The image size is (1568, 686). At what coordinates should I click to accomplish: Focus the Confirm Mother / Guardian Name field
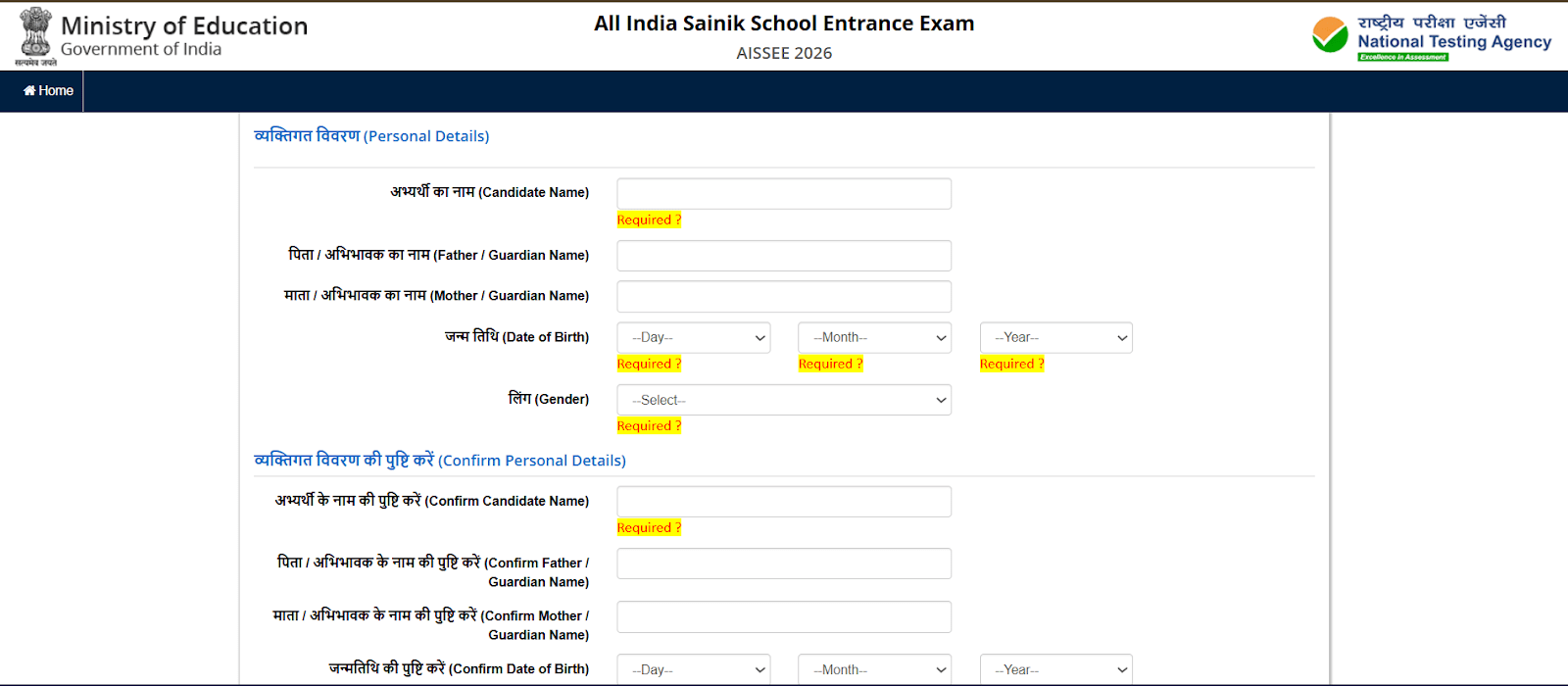pyautogui.click(x=784, y=616)
